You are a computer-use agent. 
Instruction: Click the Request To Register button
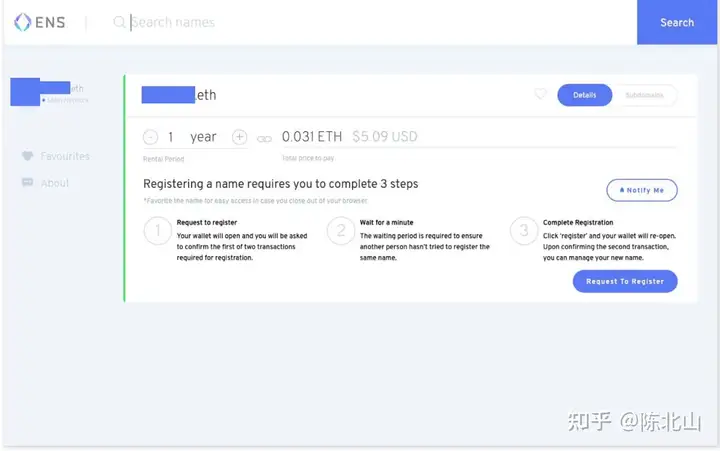click(x=625, y=281)
